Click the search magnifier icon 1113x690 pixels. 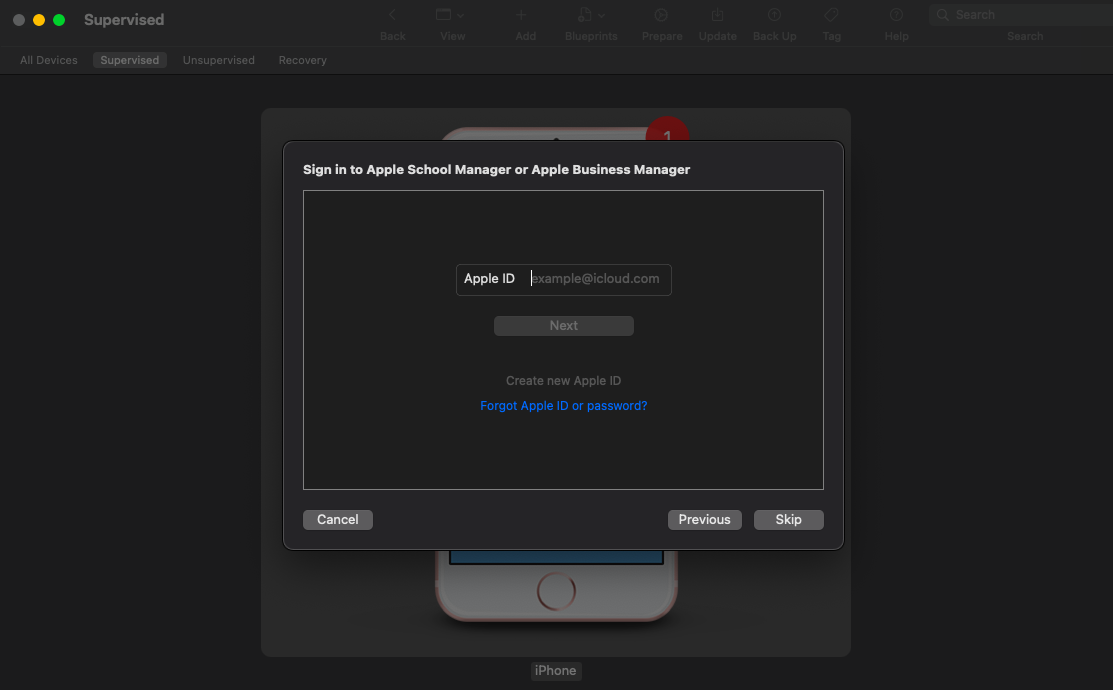coord(943,15)
